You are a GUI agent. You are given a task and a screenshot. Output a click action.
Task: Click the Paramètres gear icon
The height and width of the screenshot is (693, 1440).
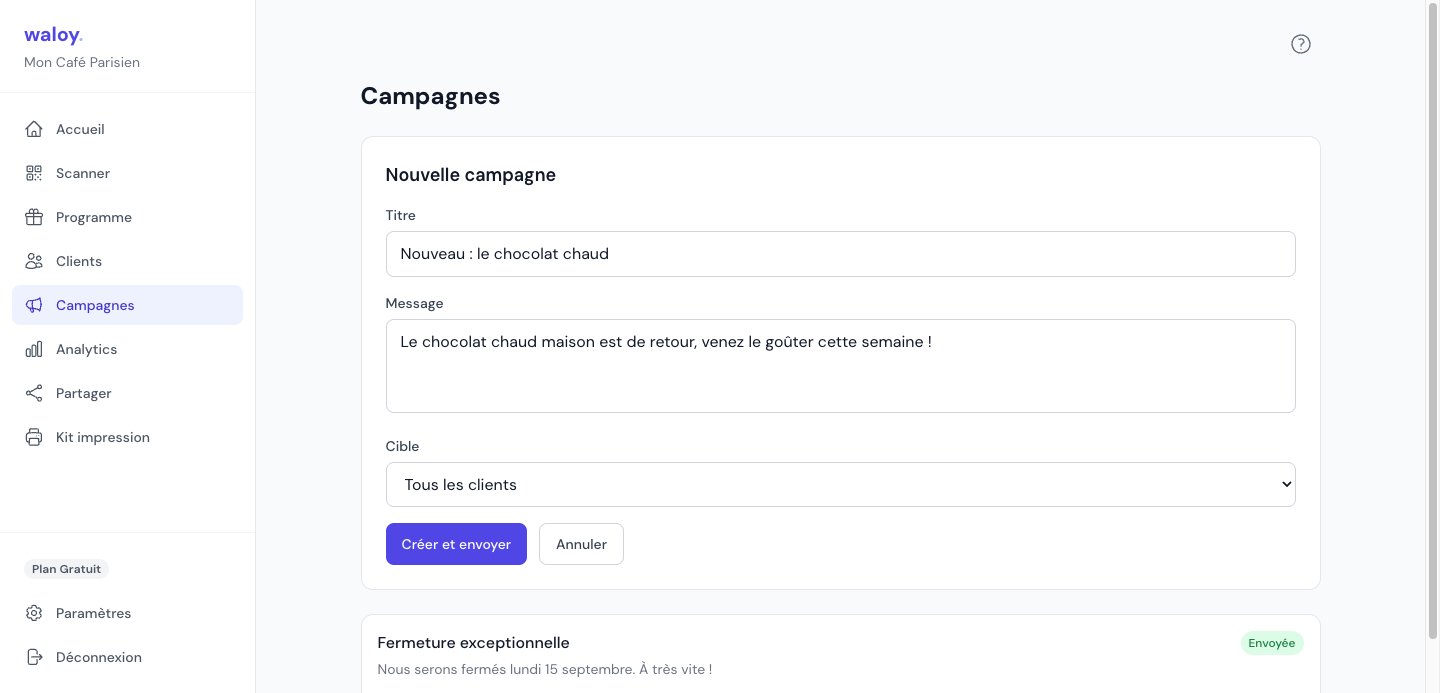(34, 613)
